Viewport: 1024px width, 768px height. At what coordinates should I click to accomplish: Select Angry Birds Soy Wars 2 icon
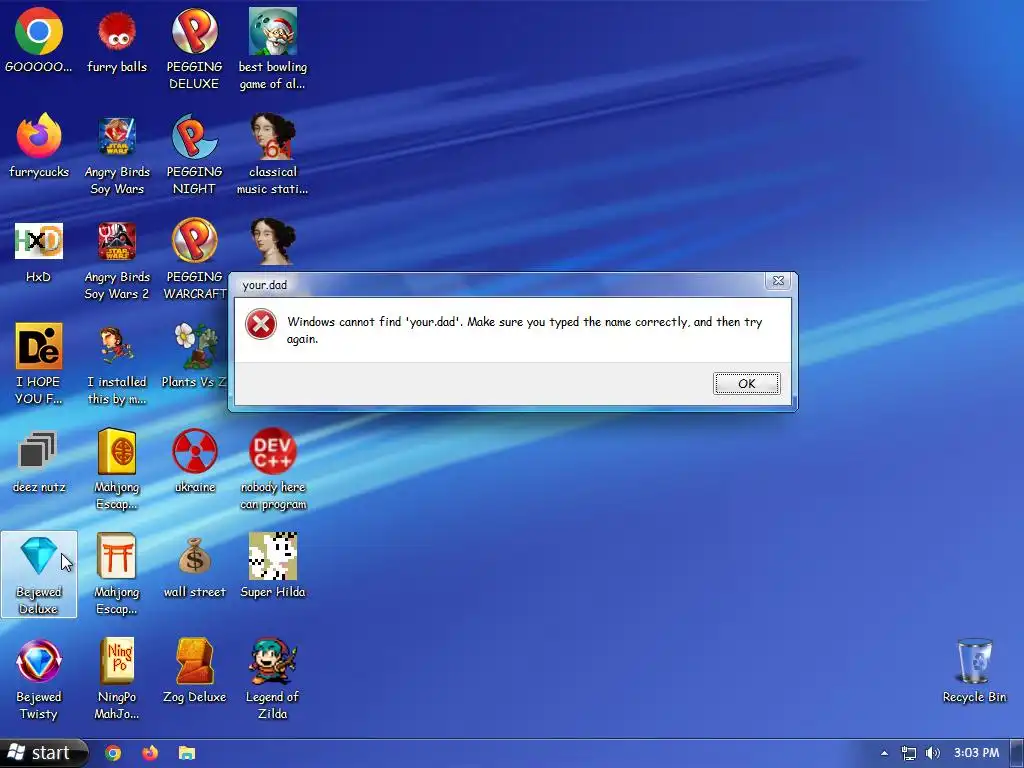pos(117,260)
